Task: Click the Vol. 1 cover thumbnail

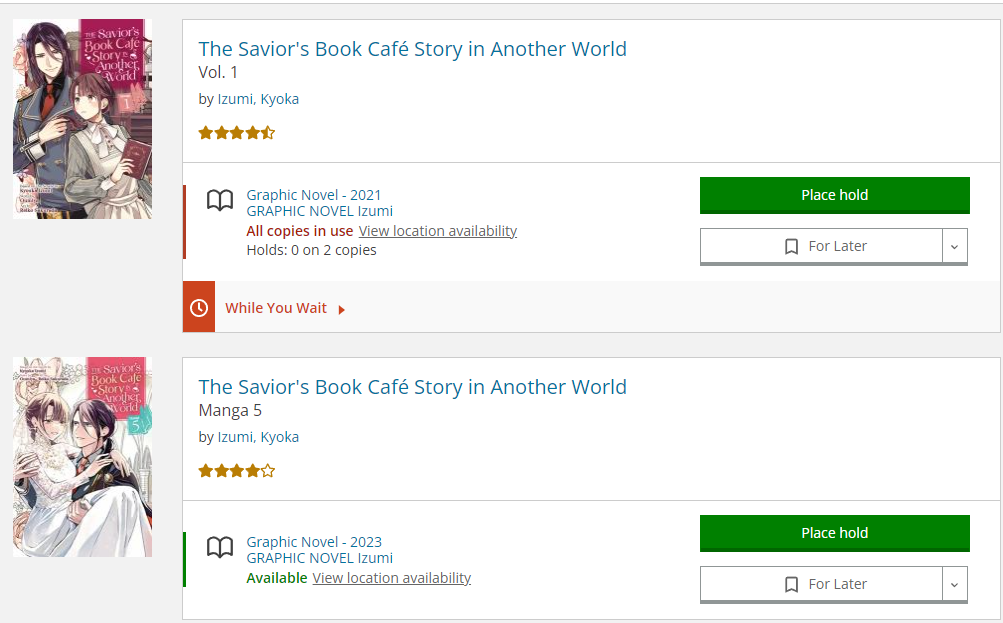Action: click(83, 118)
